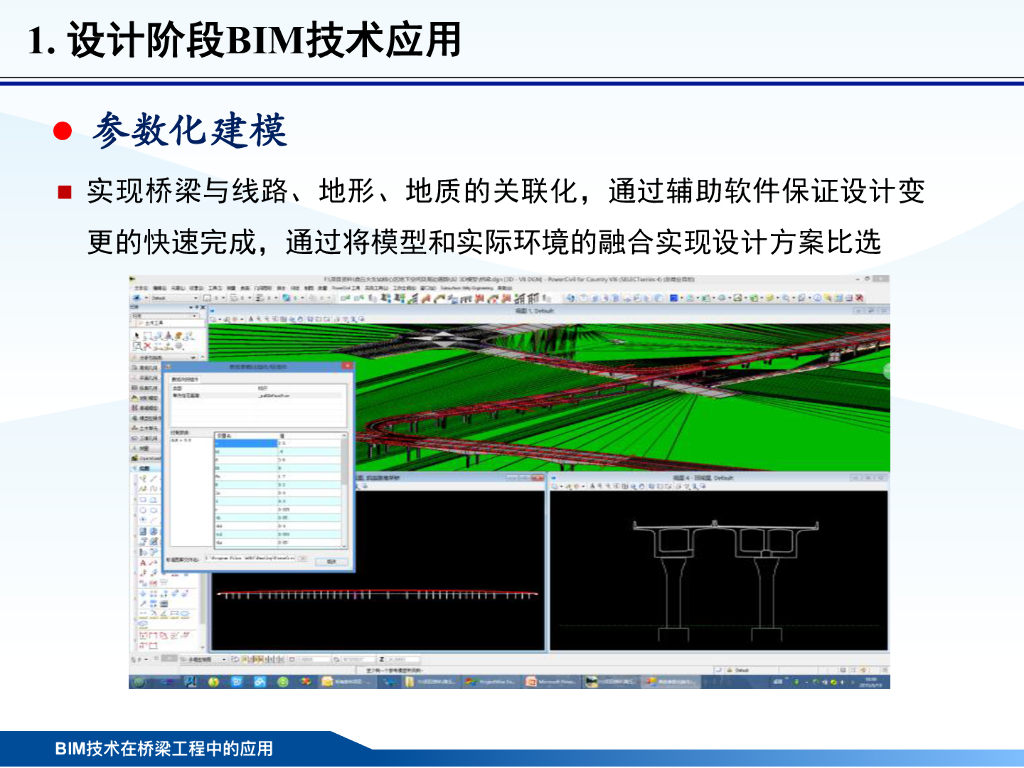Select the red A Place Text tool
The image size is (1024, 768).
point(143,563)
